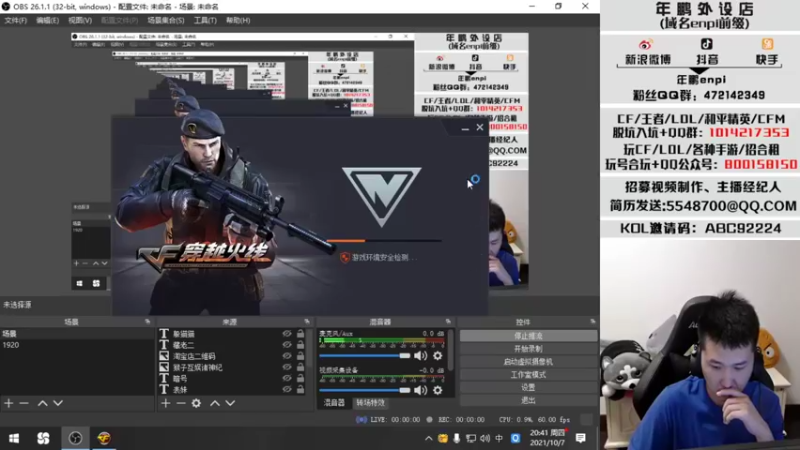
Task: Click 启动虚拟摄像机 button
Action: 528,361
